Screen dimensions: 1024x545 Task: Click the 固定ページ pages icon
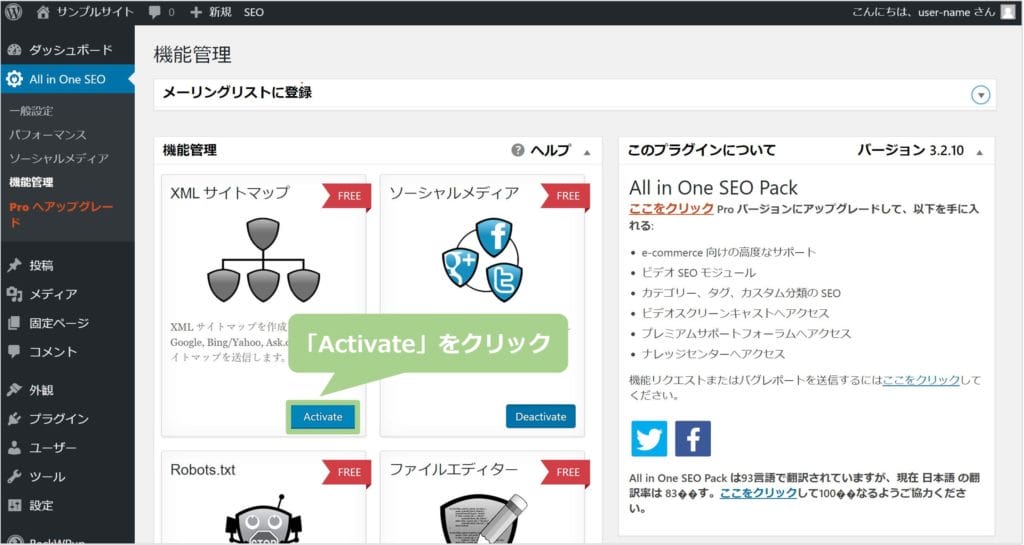pyautogui.click(x=14, y=322)
